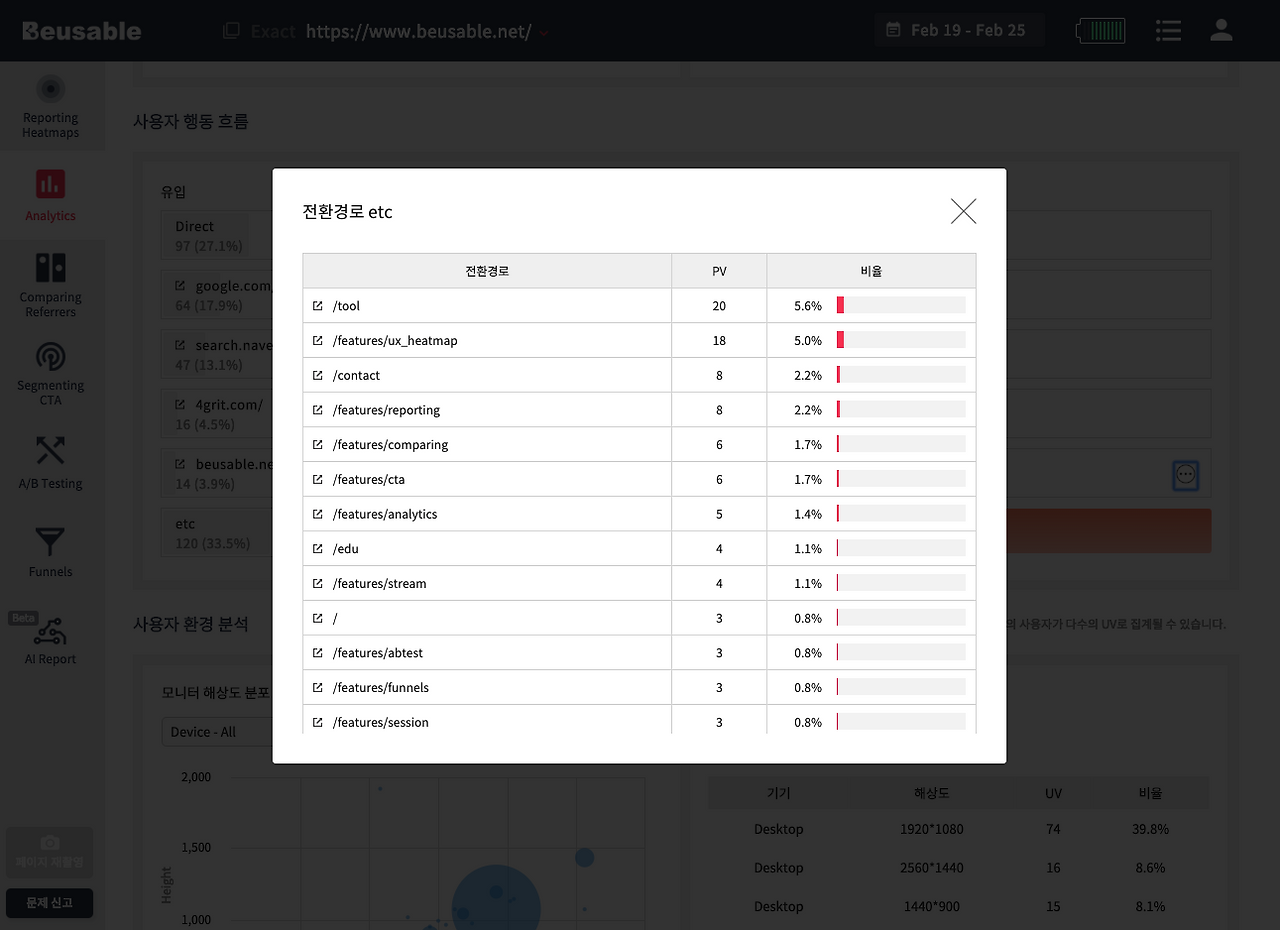
Task: Click the 5.0% ratio bar for ux_heatmap
Action: [x=901, y=341]
